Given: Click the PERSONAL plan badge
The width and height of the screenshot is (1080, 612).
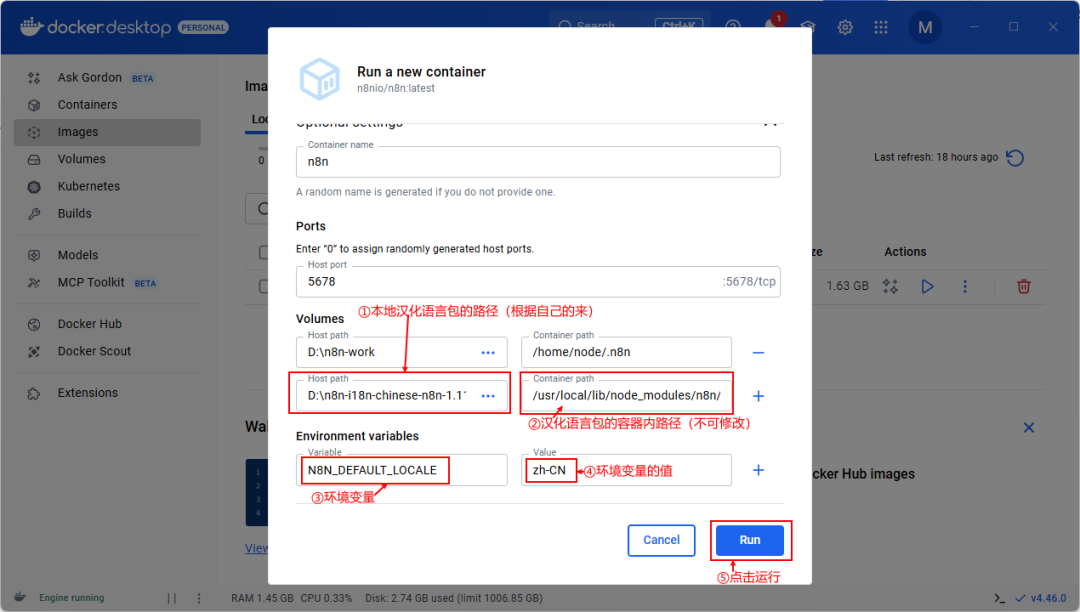Looking at the screenshot, I should pos(203,28).
